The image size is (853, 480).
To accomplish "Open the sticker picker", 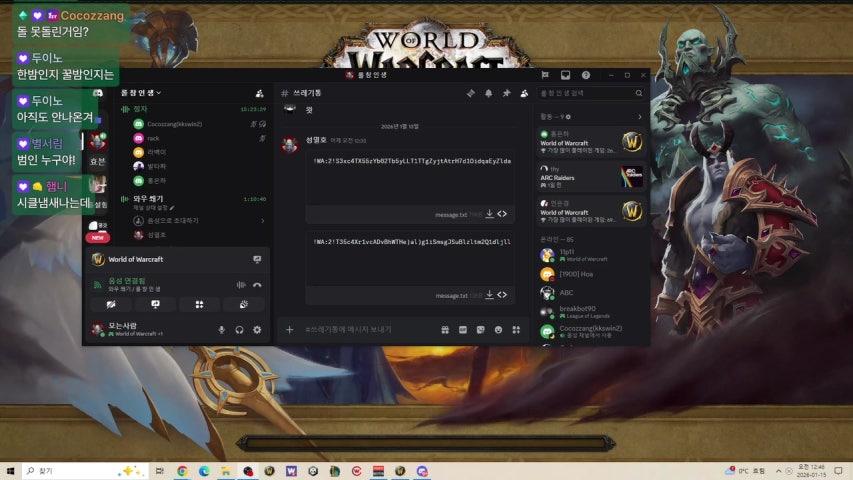I will [480, 330].
